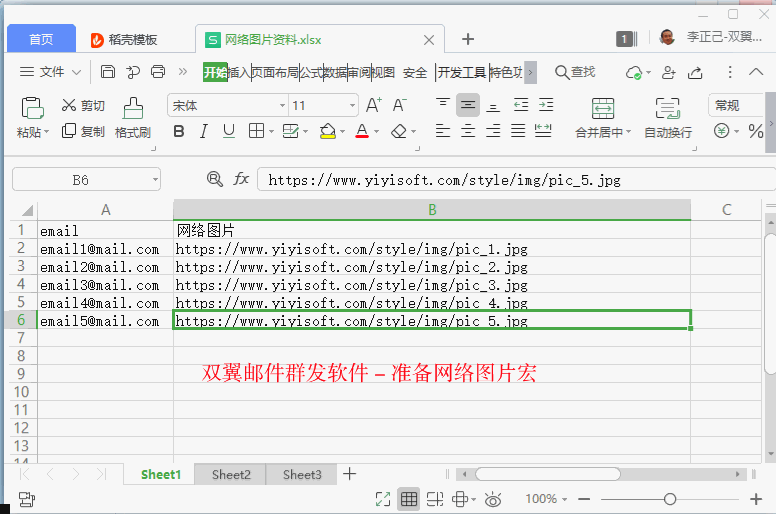776x514 pixels.
Task: Decrease font size with A- icon
Action: 399,105
